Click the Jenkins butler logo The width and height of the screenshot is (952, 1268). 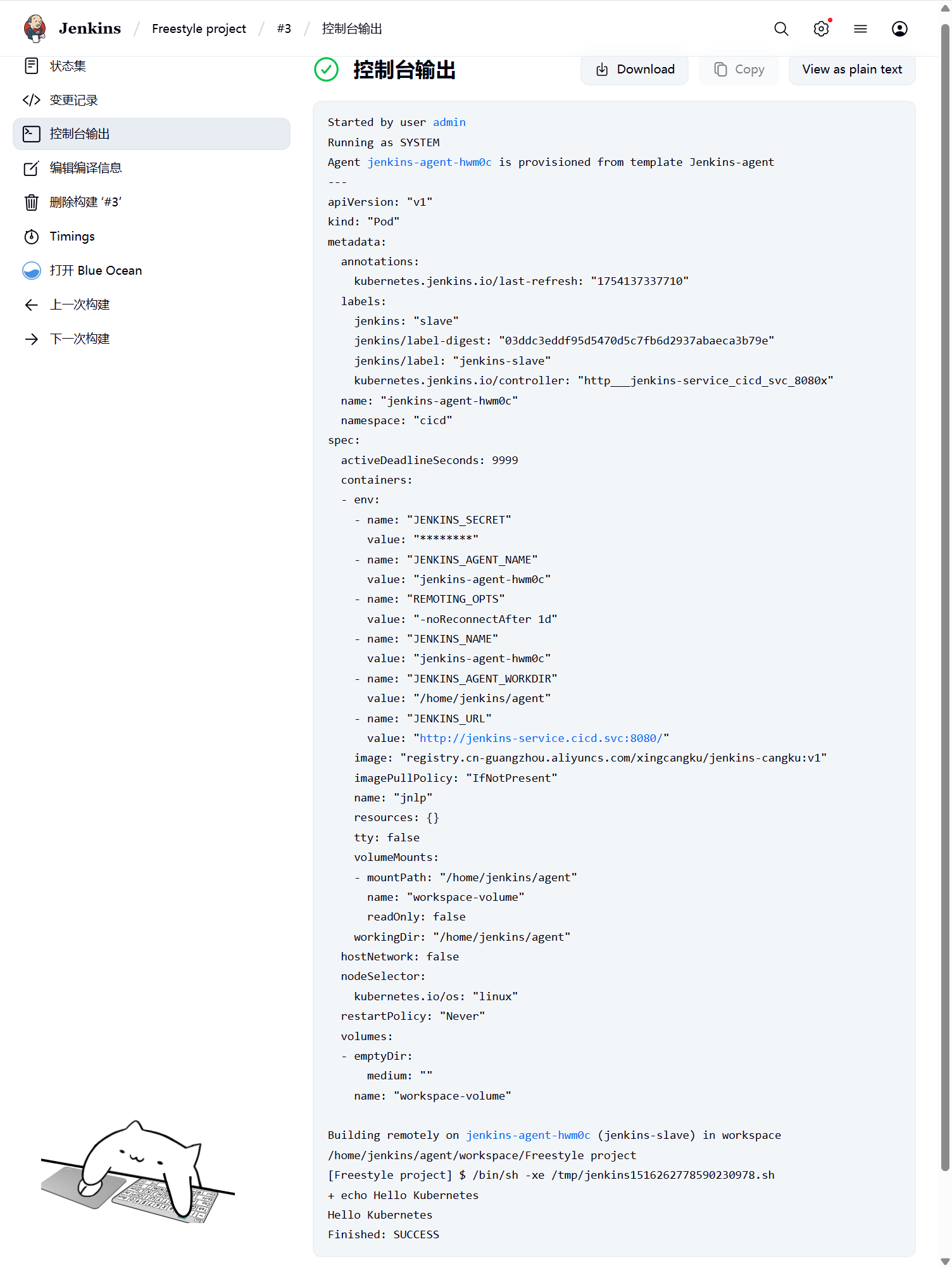pos(35,28)
